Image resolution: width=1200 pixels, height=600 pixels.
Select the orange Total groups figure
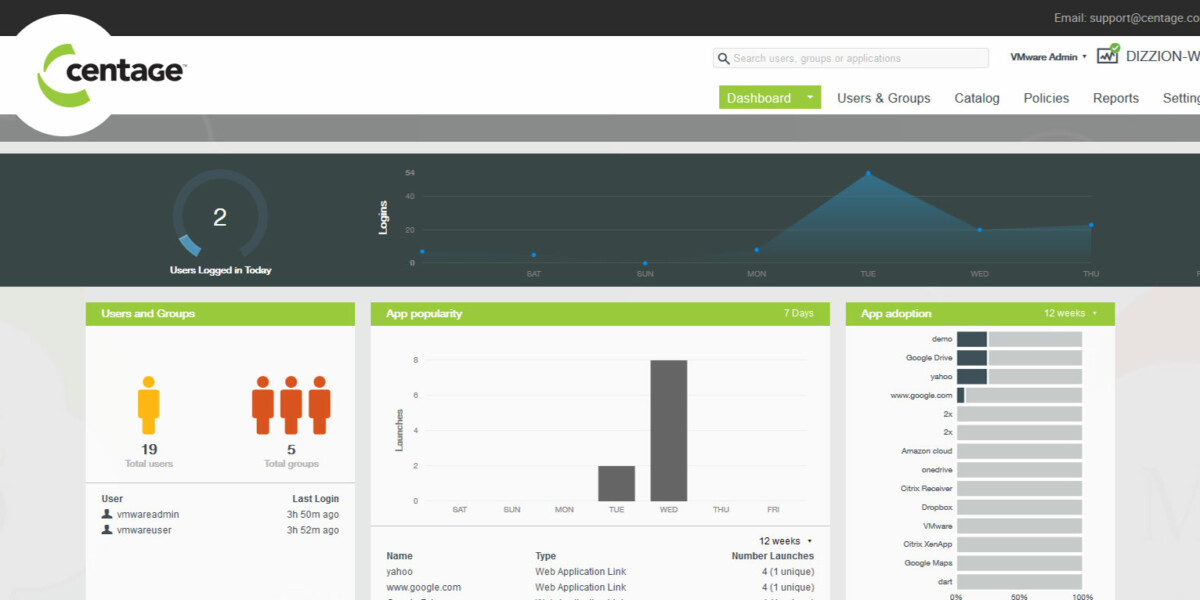[291, 405]
